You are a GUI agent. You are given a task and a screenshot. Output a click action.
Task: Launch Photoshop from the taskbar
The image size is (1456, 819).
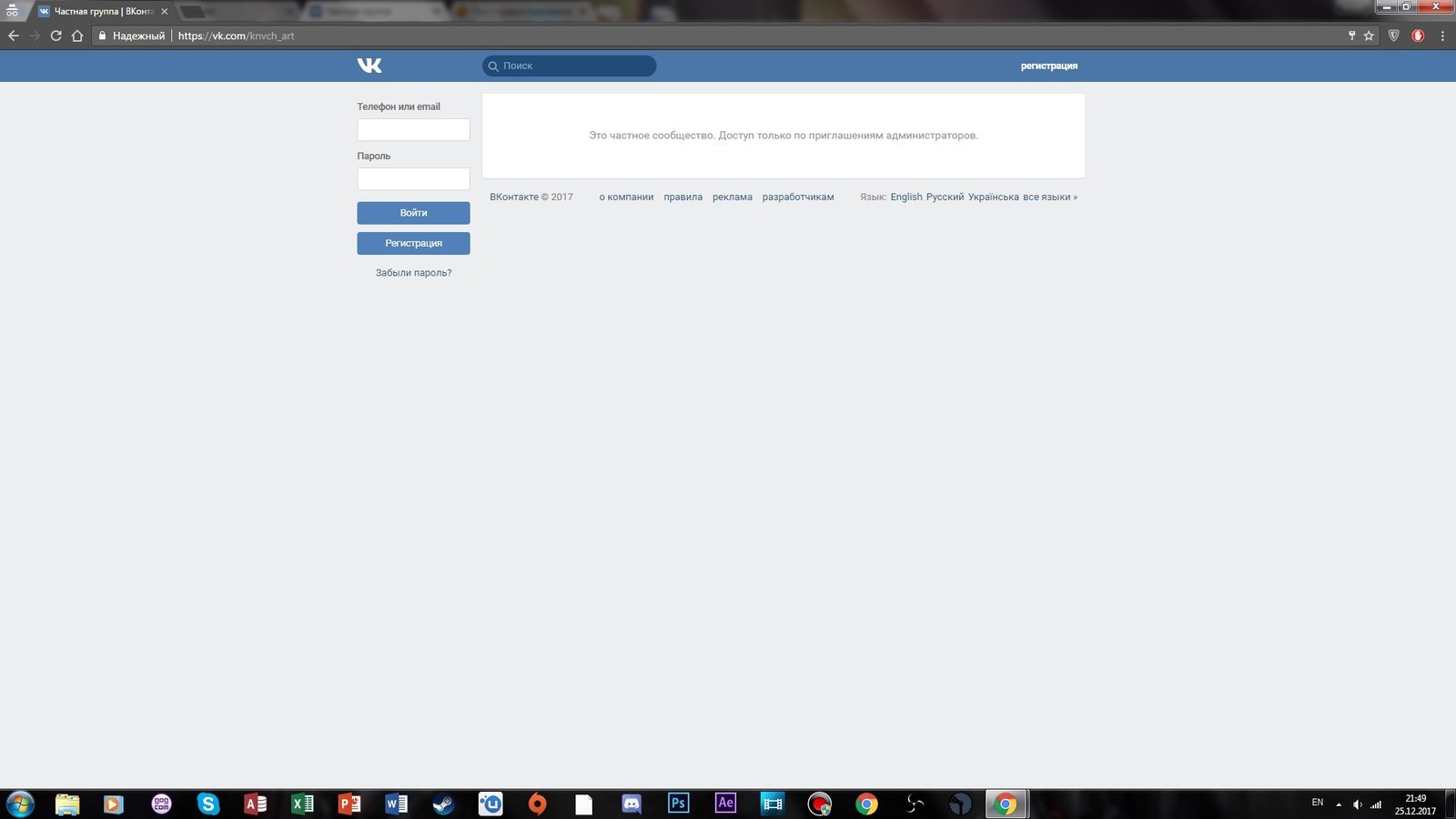678,804
